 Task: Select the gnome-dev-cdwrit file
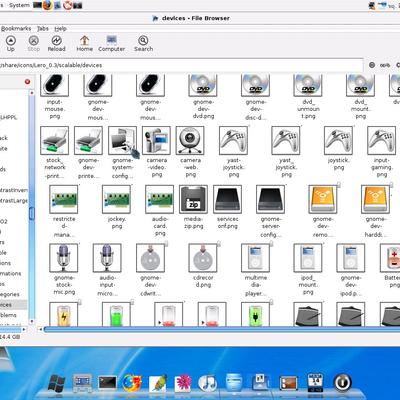point(150,258)
